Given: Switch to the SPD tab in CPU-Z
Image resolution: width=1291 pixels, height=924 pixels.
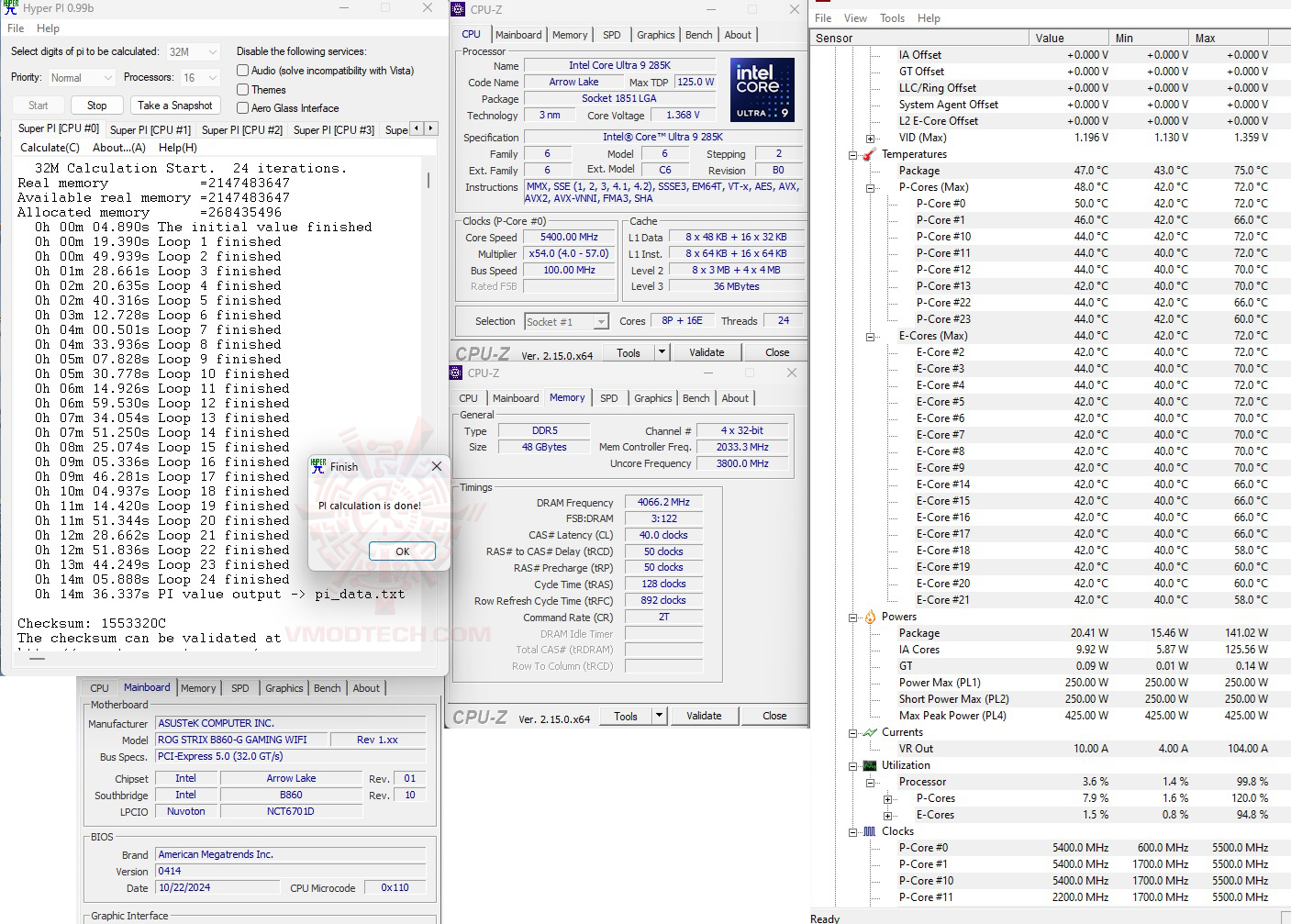Looking at the screenshot, I should [611, 35].
